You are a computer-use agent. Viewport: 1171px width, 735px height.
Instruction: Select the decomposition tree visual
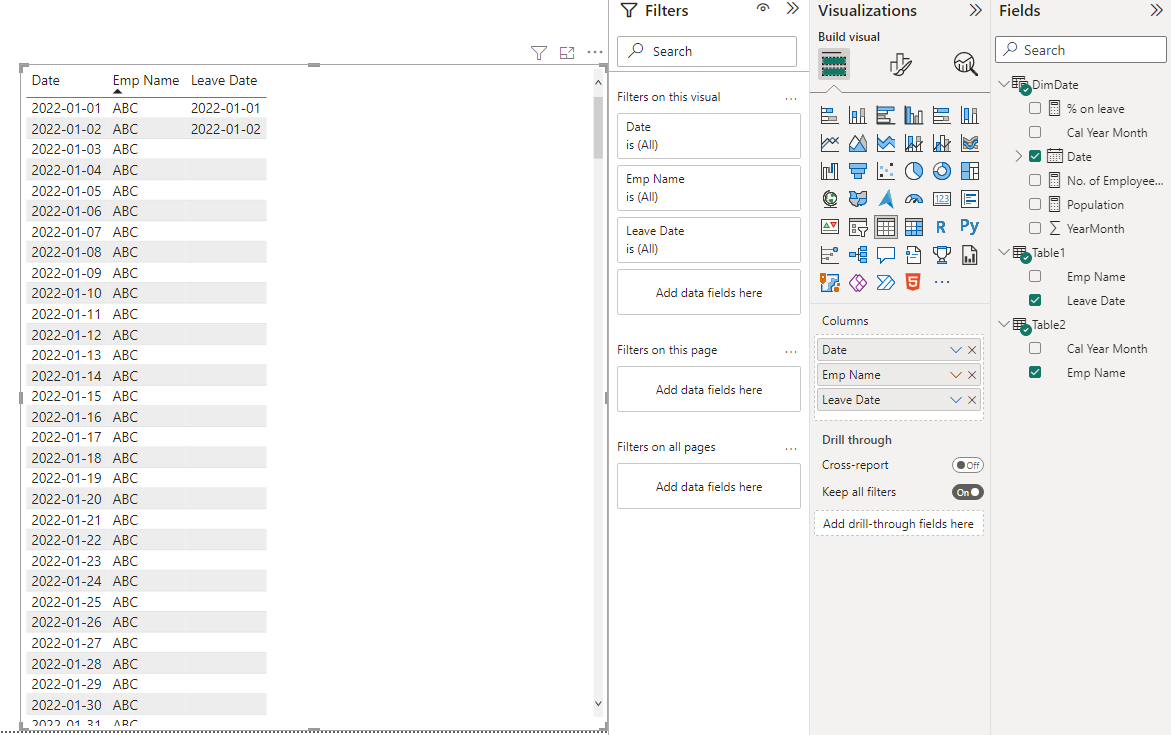(857, 255)
